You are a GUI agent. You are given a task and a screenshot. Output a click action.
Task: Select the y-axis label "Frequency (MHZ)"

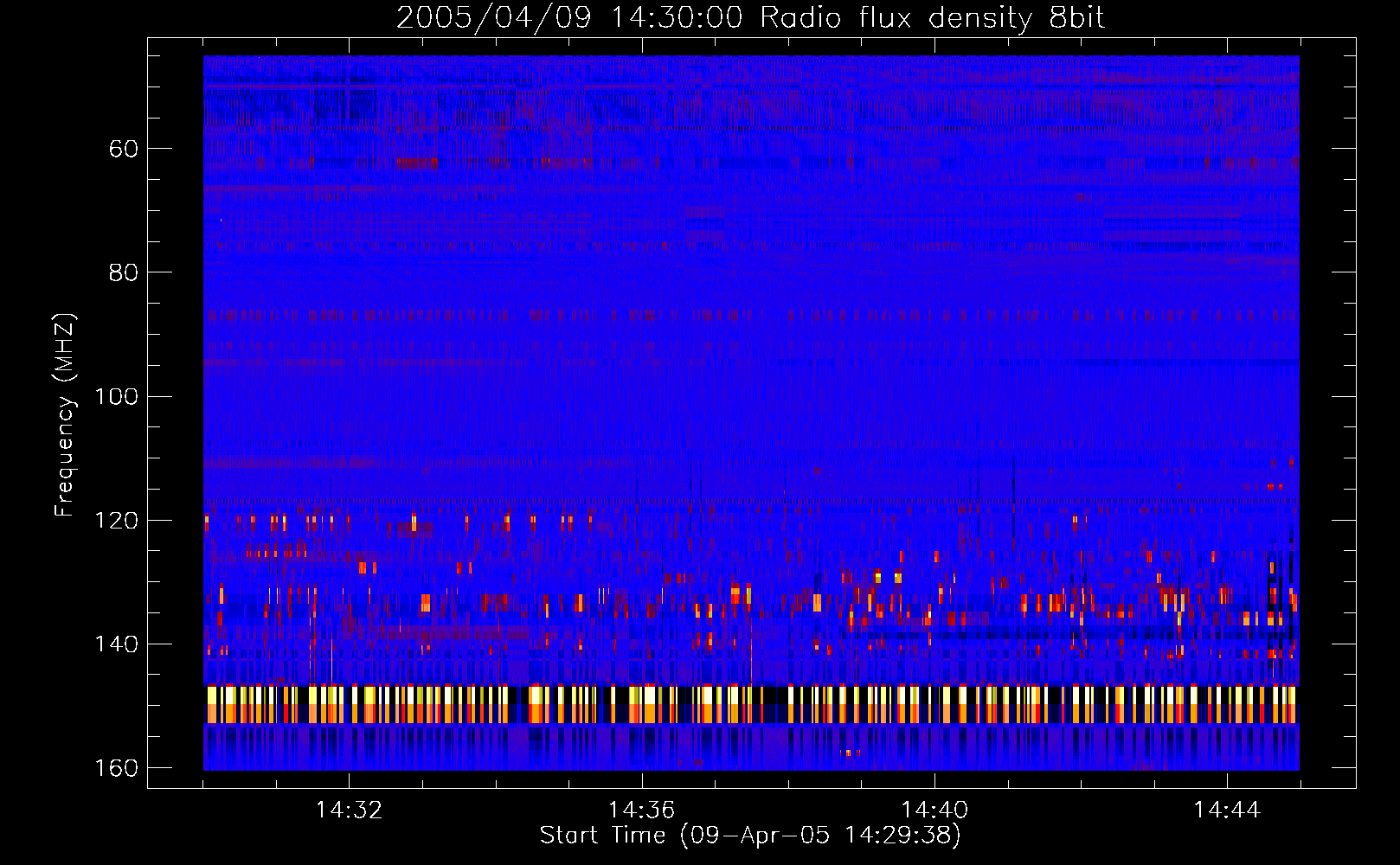(x=65, y=415)
